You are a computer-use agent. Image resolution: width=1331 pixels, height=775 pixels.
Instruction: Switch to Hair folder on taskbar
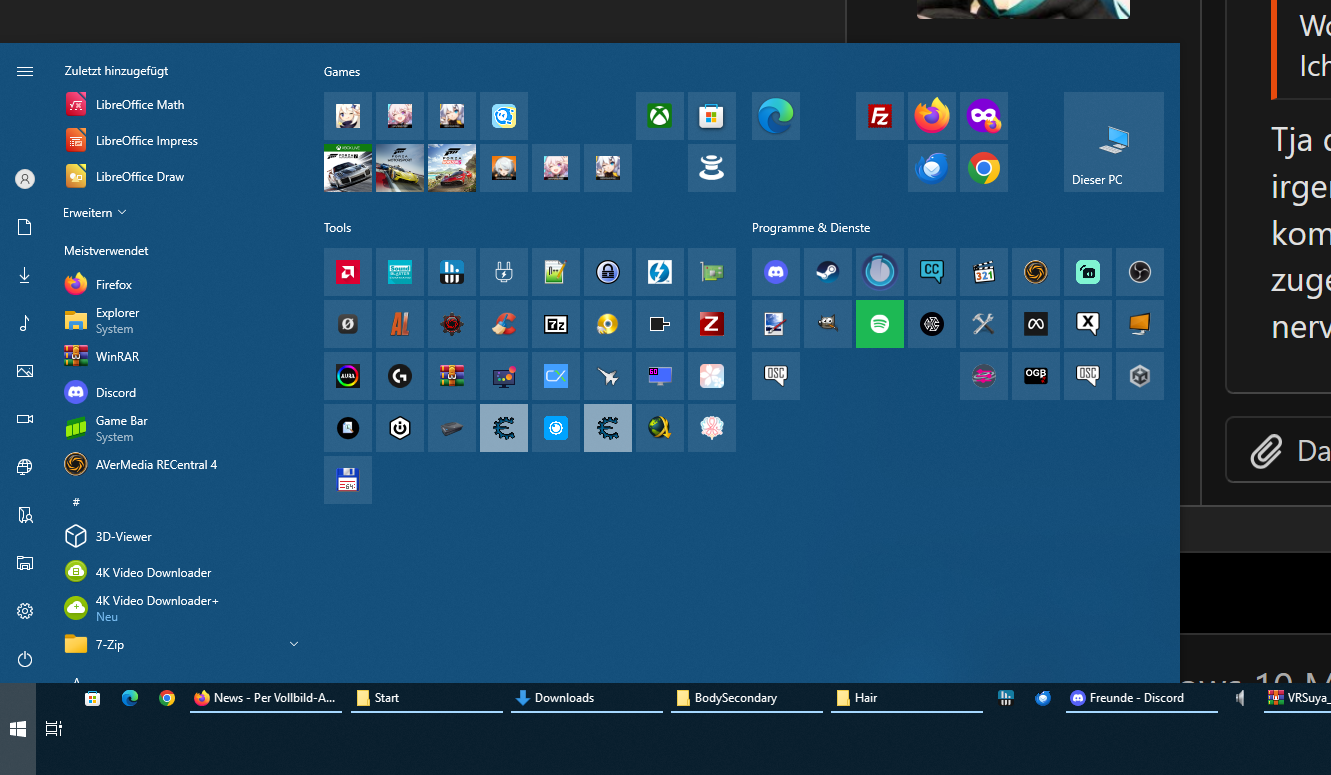pyautogui.click(x=906, y=698)
